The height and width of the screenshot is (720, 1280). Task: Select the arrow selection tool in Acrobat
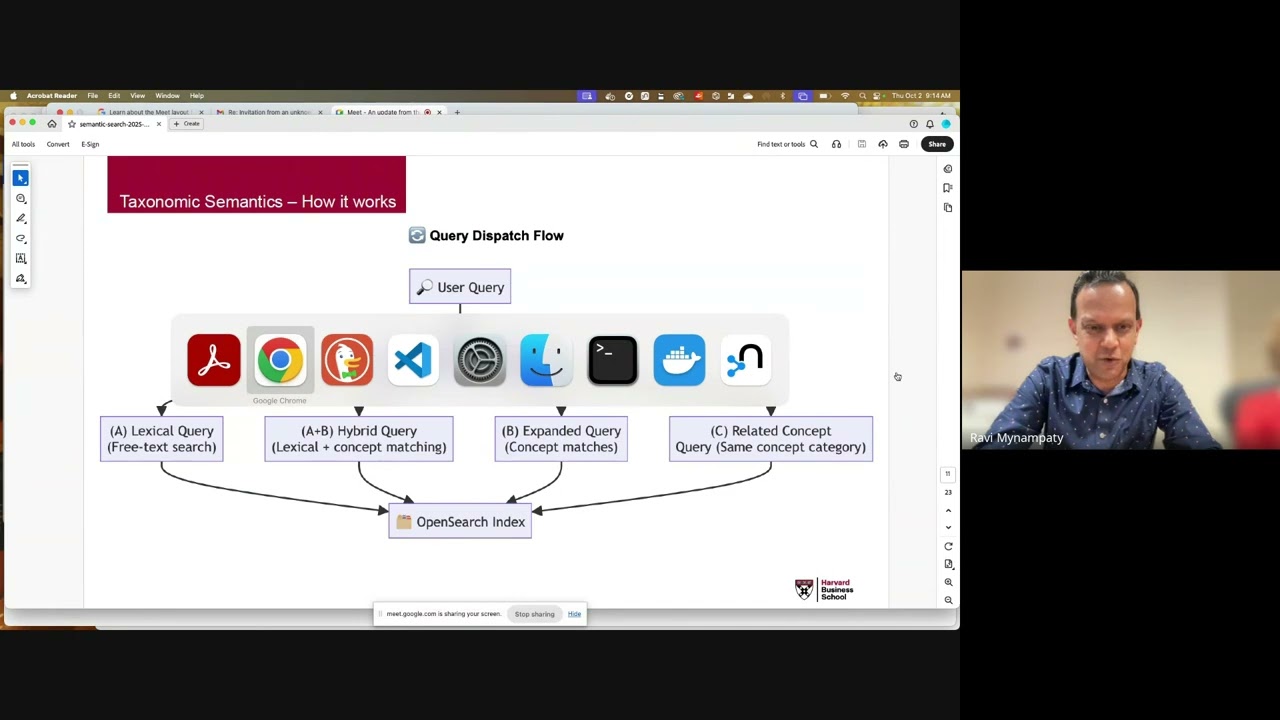point(20,178)
